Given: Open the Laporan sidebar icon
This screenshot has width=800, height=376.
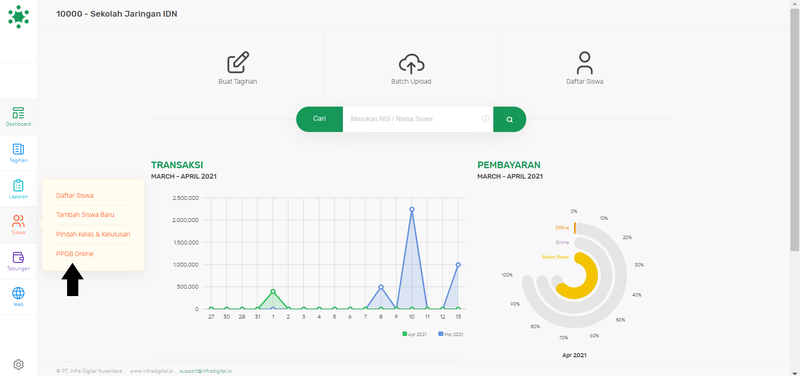Looking at the screenshot, I should tap(18, 185).
